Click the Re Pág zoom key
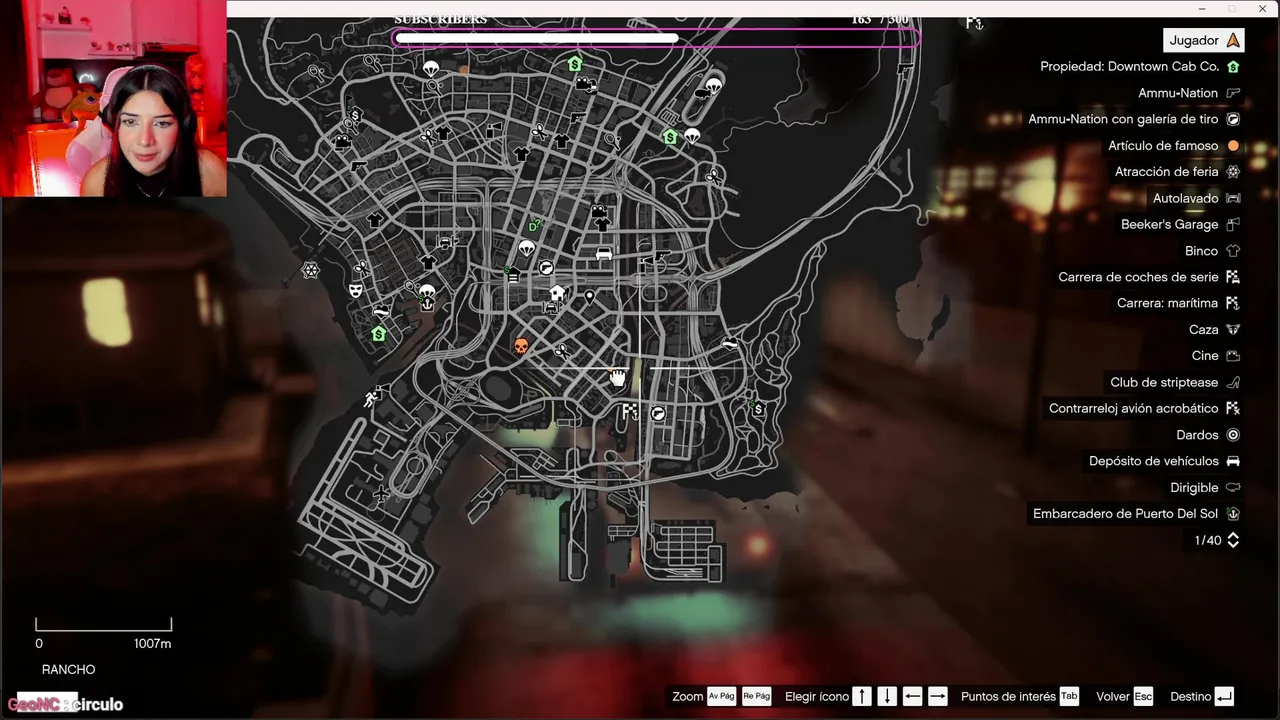Screen dimensions: 1280x720 [756, 696]
